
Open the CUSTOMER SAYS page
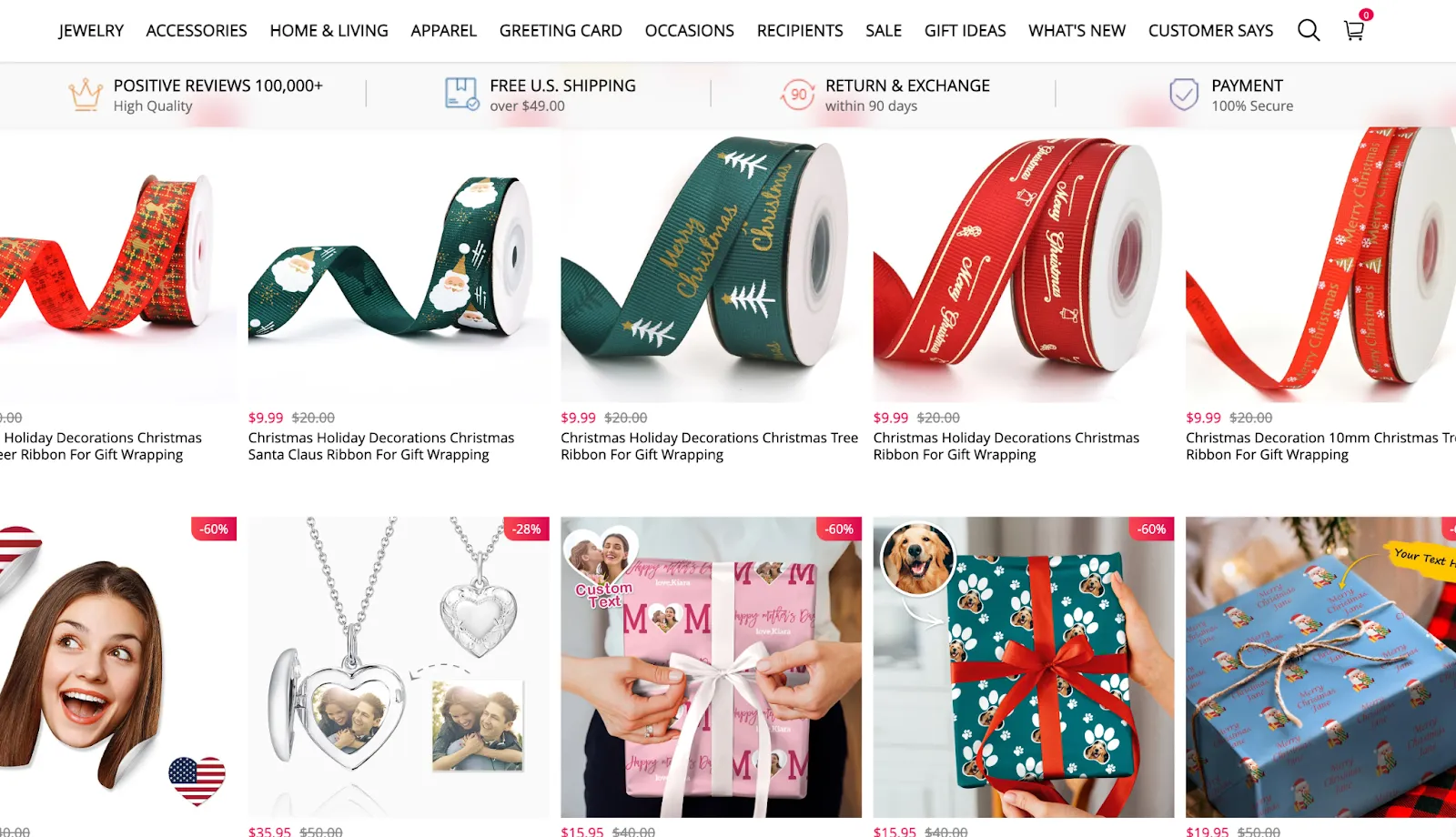1210,30
